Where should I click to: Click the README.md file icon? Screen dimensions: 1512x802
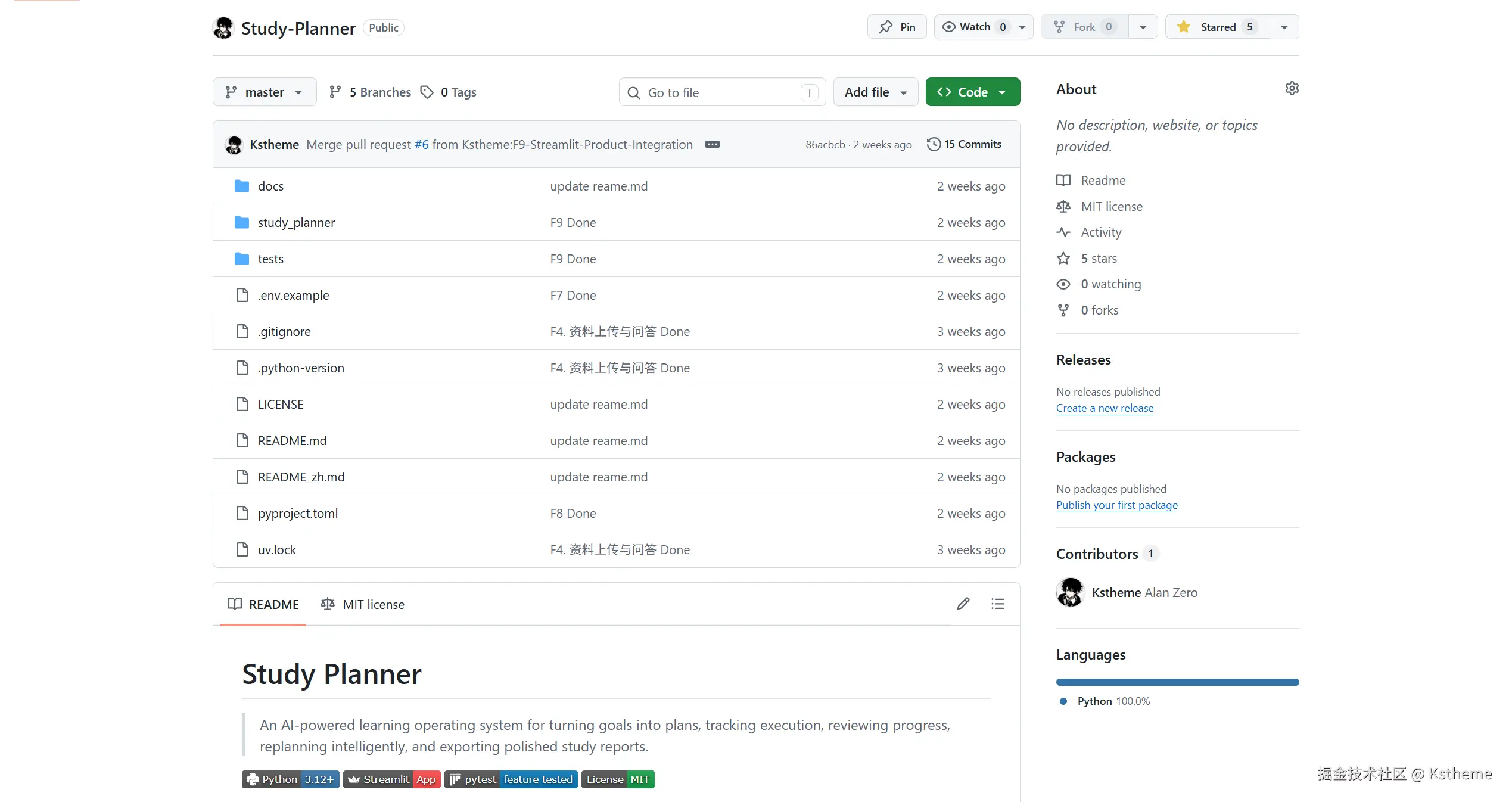(242, 441)
